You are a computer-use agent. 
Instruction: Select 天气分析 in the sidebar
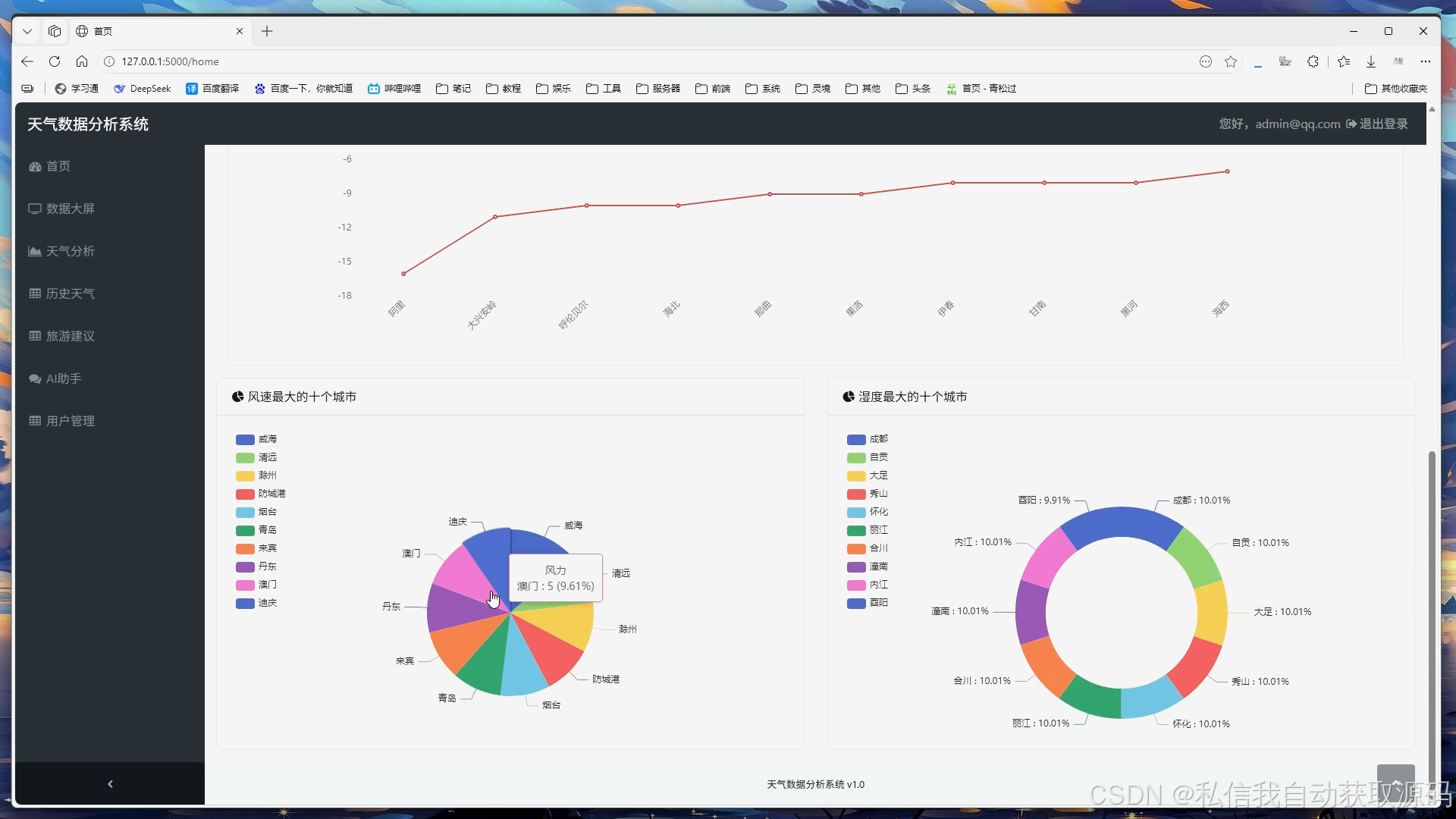point(62,251)
